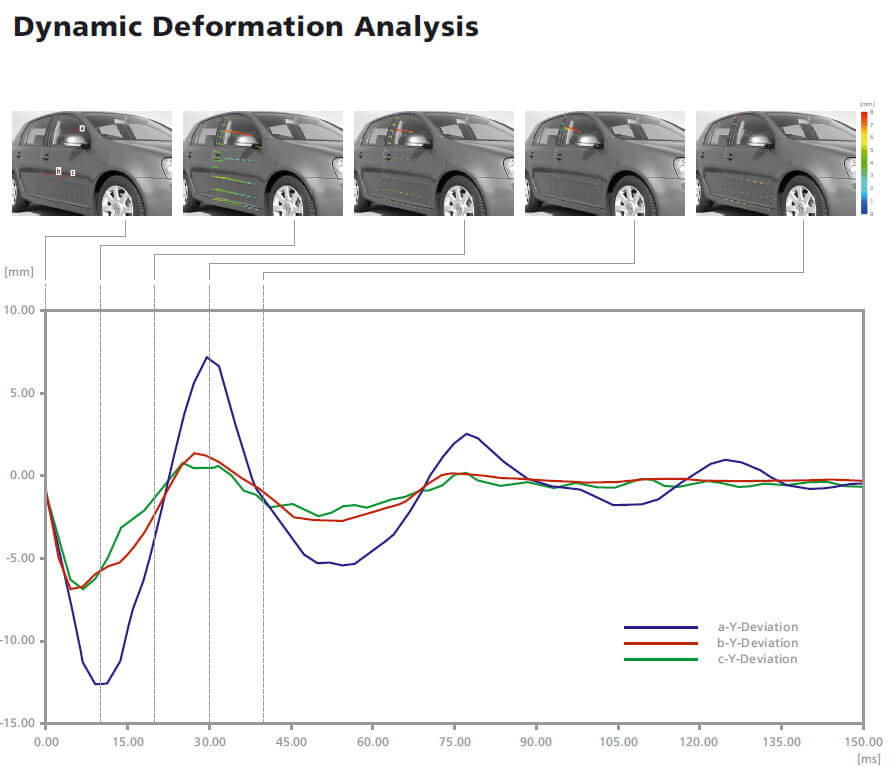The image size is (896, 780).
Task: Select the -15.00 value on the y-axis
Action: pyautogui.click(x=21, y=722)
